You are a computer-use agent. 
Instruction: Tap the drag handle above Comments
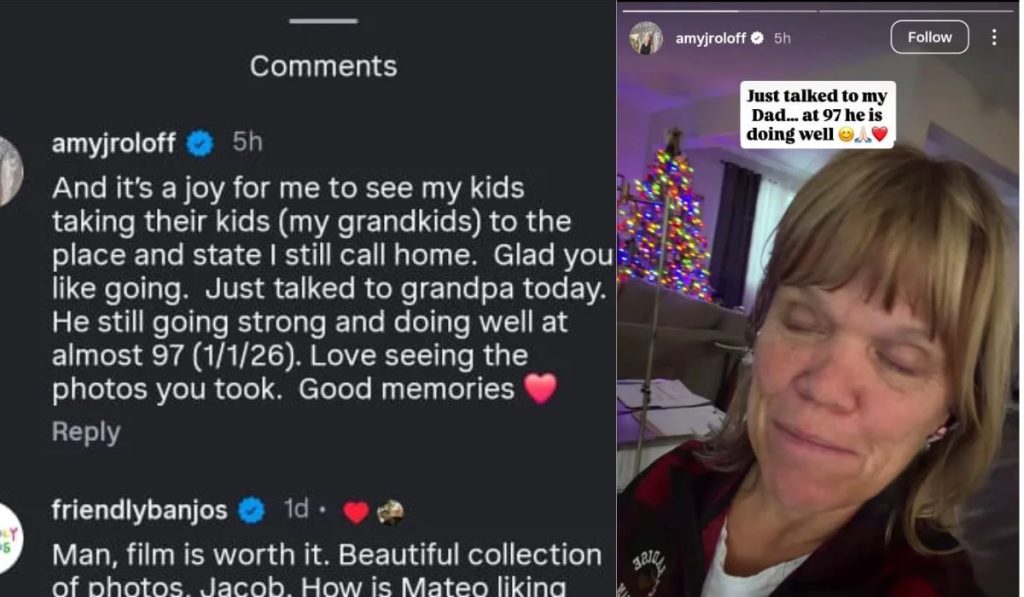[323, 20]
